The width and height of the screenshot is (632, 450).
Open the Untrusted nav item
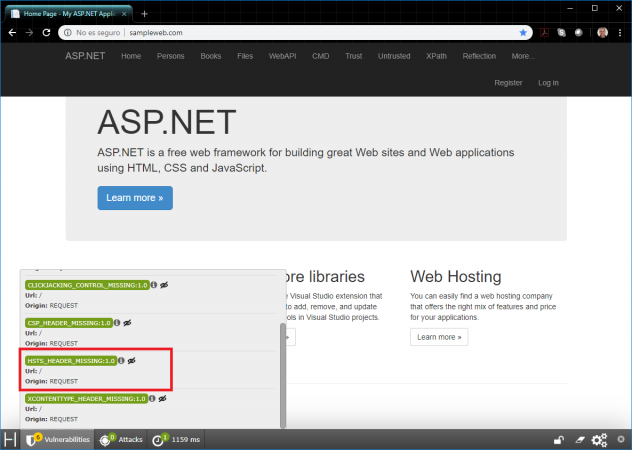click(394, 56)
